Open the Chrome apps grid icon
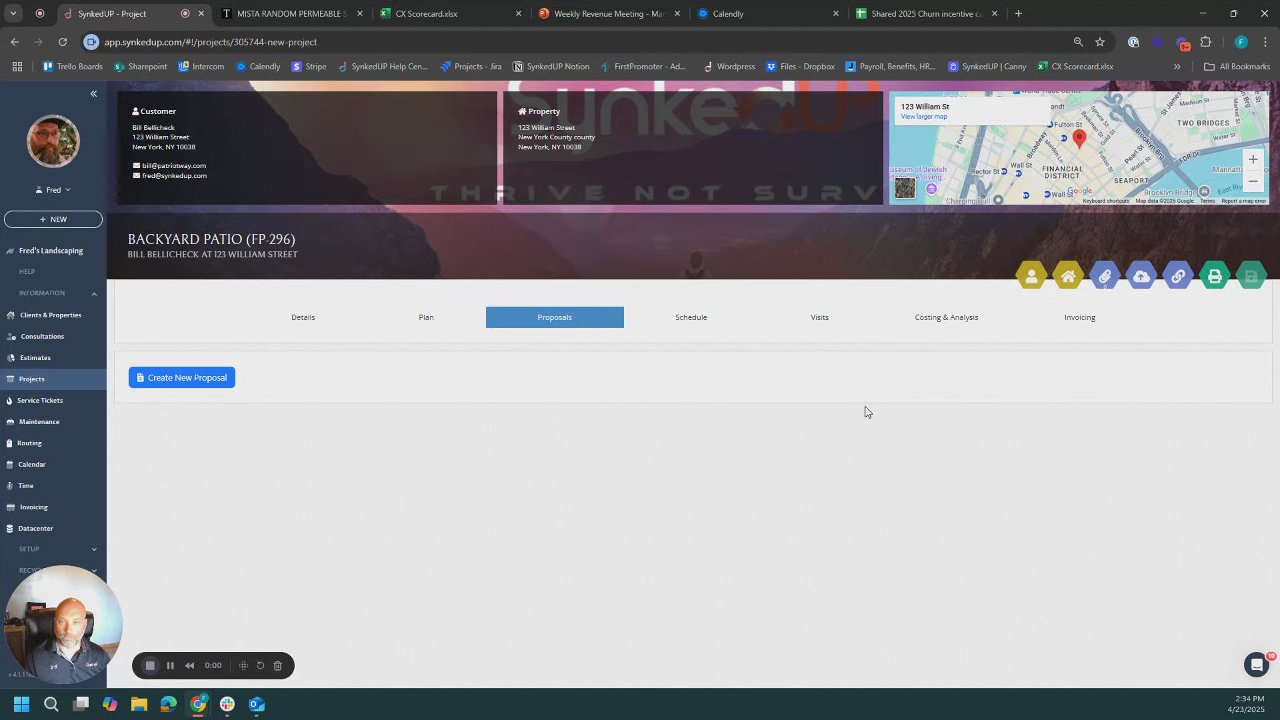The image size is (1280, 720). coord(17,66)
